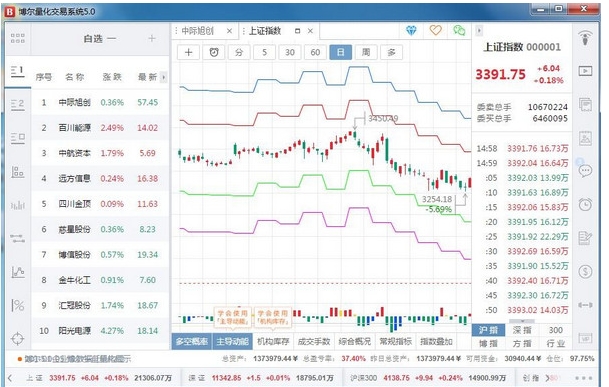
Task: Open the grid menu icon above watchlist
Action: pyautogui.click(x=17, y=38)
